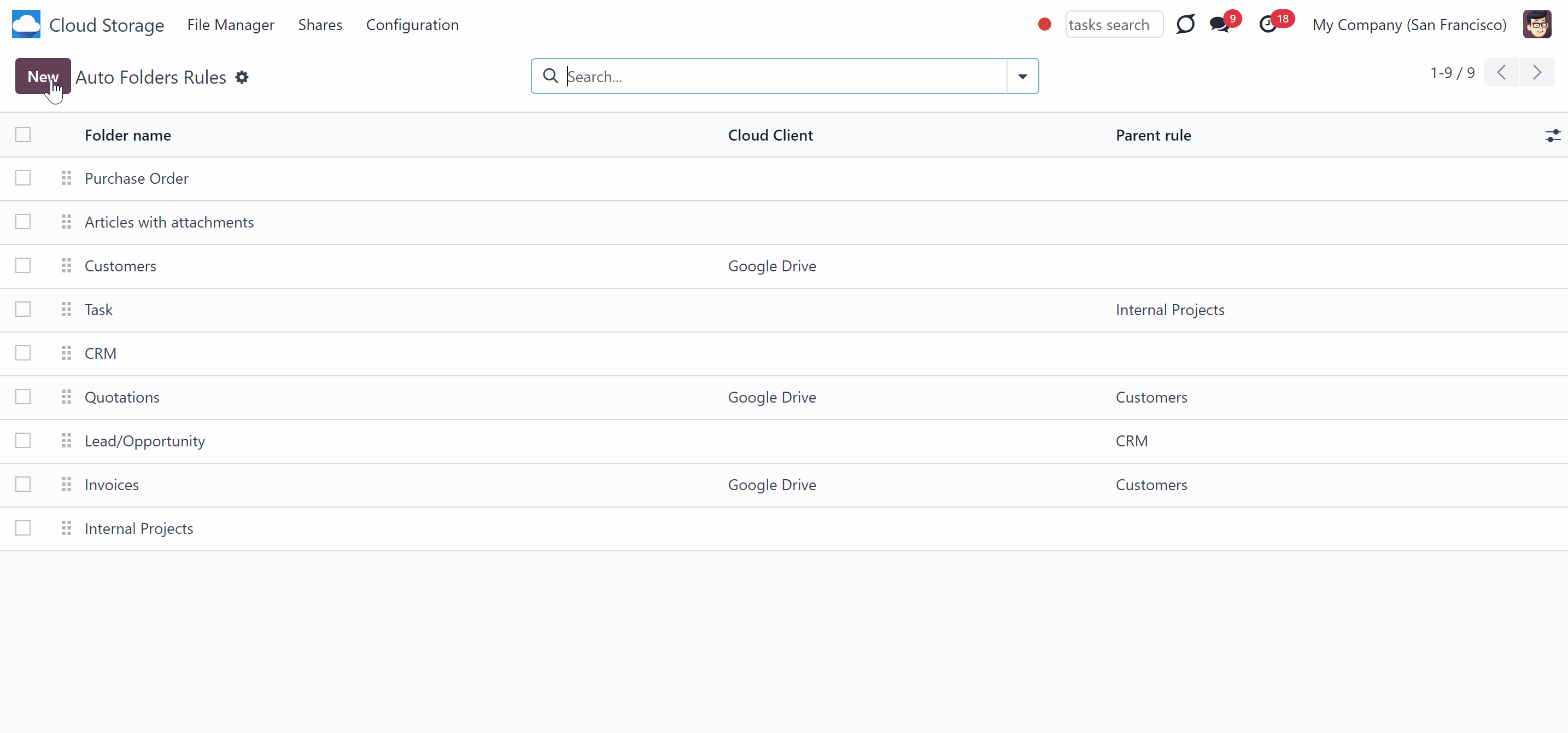Grab drag handle of Purchase Order row
This screenshot has height=733, width=1568.
tap(66, 178)
